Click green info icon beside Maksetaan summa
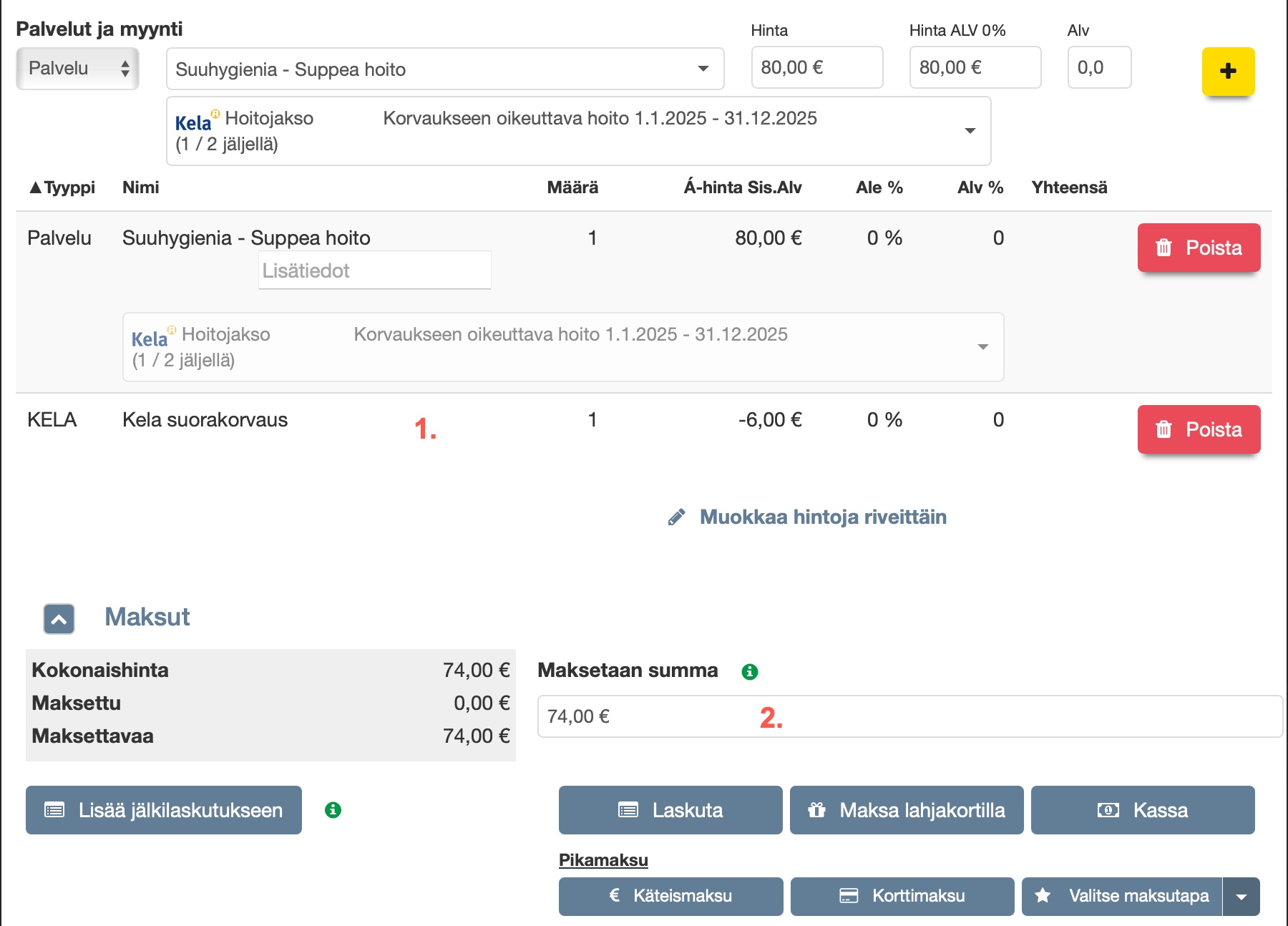This screenshot has height=926, width=1288. pos(749,671)
